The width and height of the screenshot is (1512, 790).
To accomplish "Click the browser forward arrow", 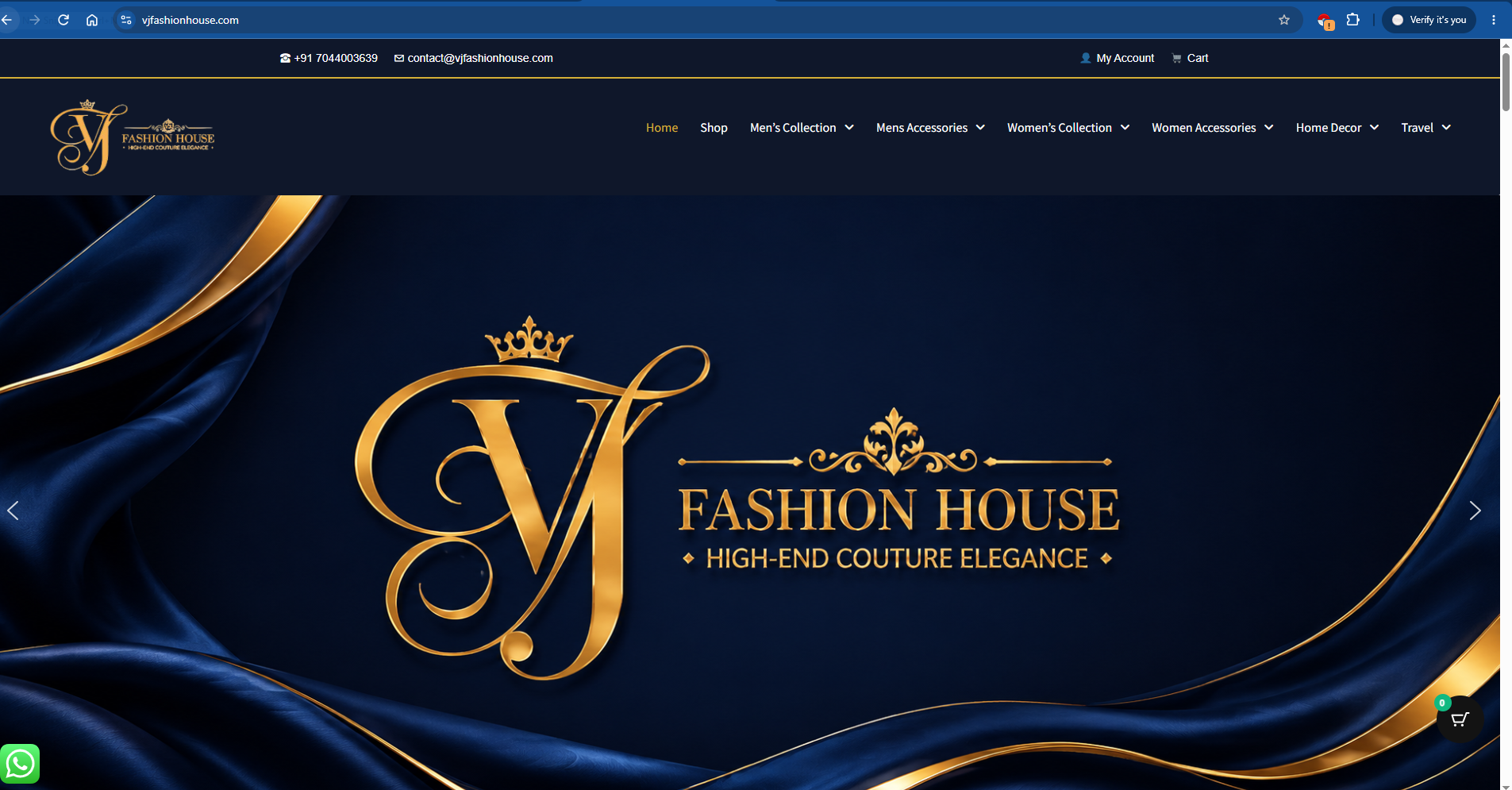I will (x=34, y=20).
